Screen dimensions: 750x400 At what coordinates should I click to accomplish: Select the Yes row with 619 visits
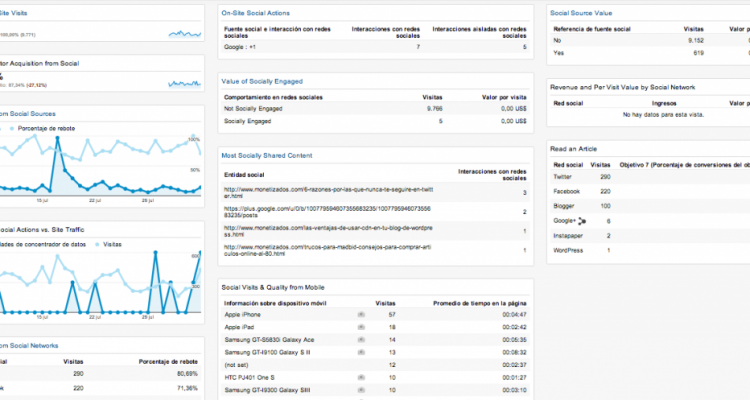(651, 53)
